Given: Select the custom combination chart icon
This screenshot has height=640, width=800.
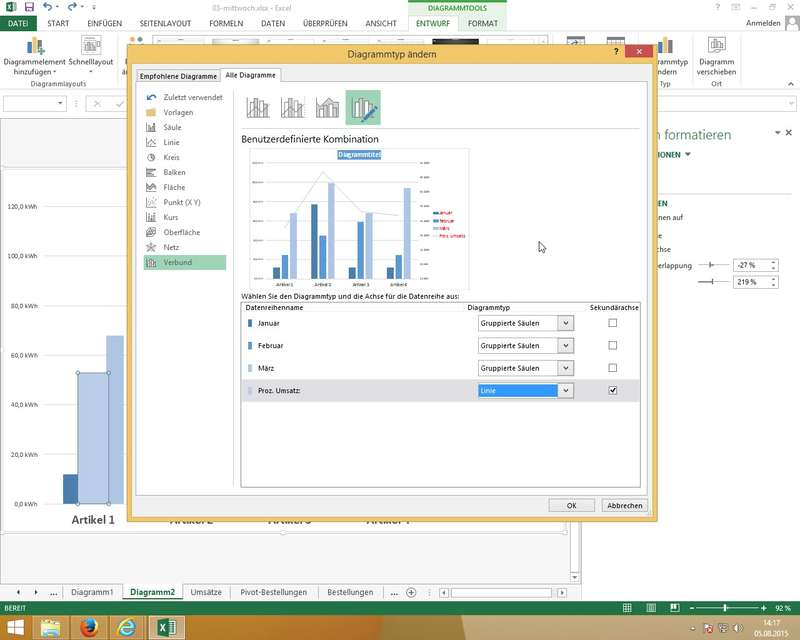Looking at the screenshot, I should [362, 107].
